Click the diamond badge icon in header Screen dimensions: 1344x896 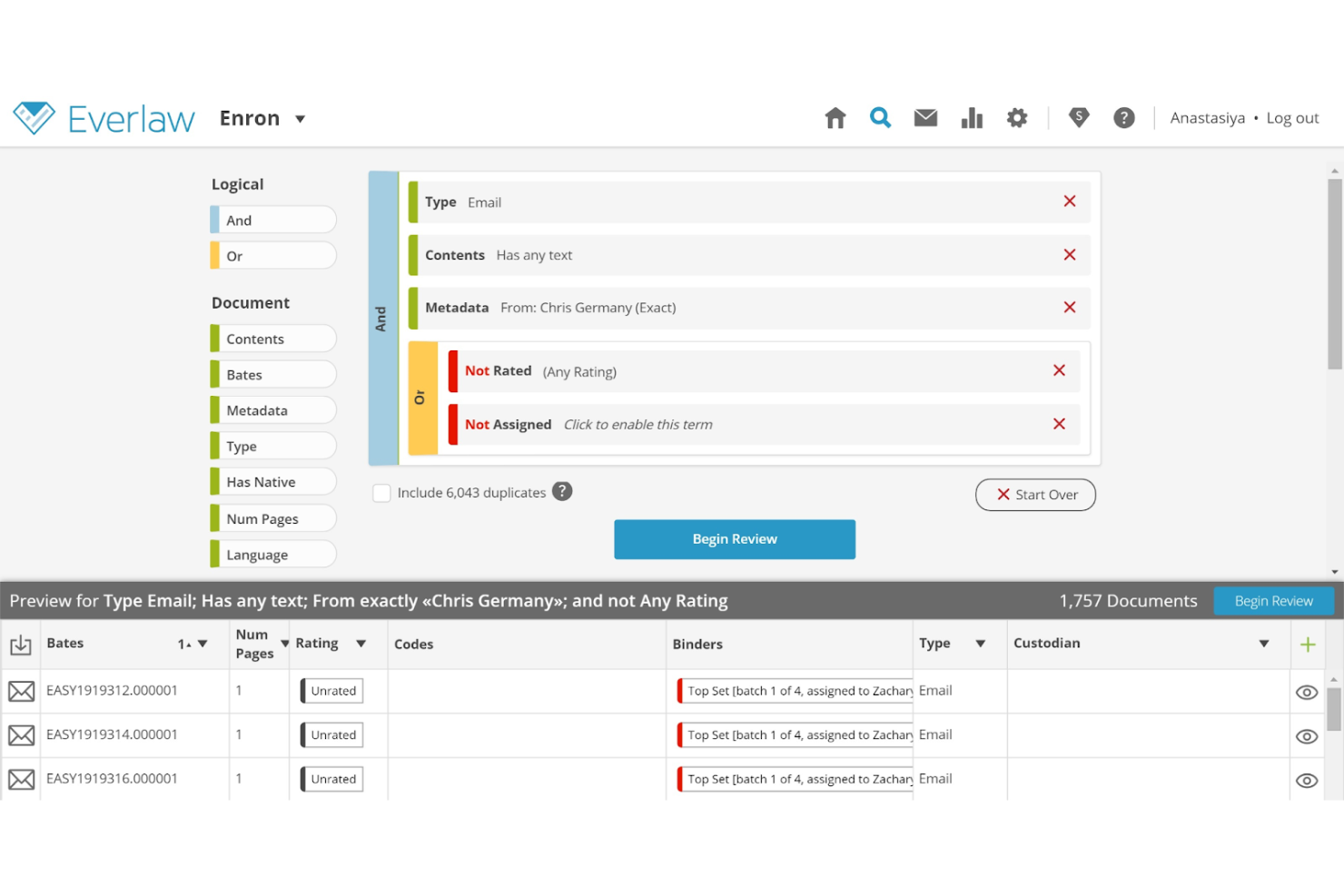[x=1079, y=118]
